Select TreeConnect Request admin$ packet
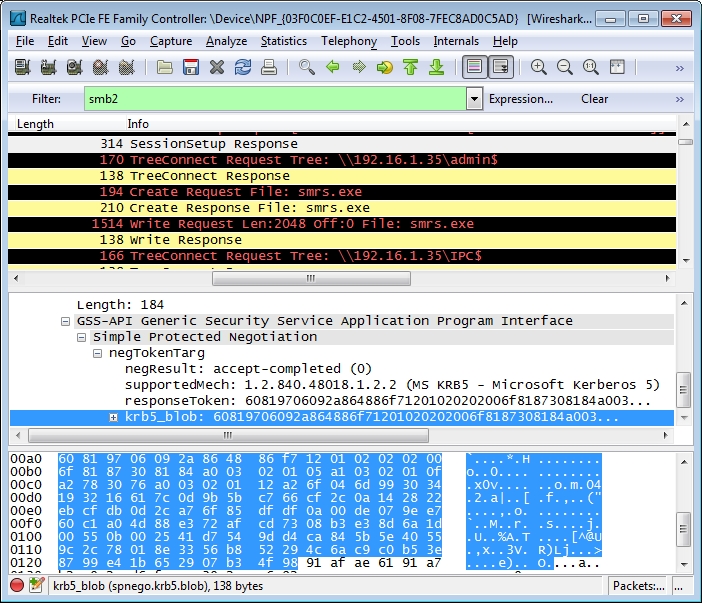 (x=342, y=160)
